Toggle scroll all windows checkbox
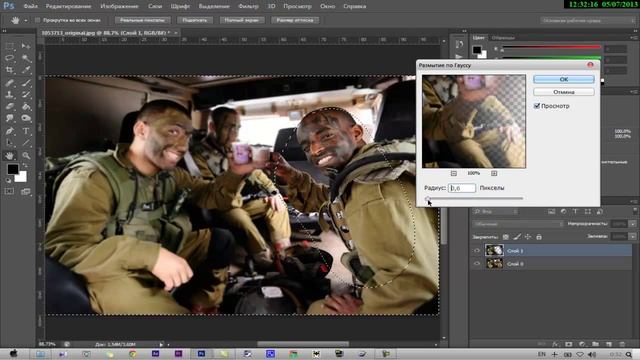 click(38, 20)
